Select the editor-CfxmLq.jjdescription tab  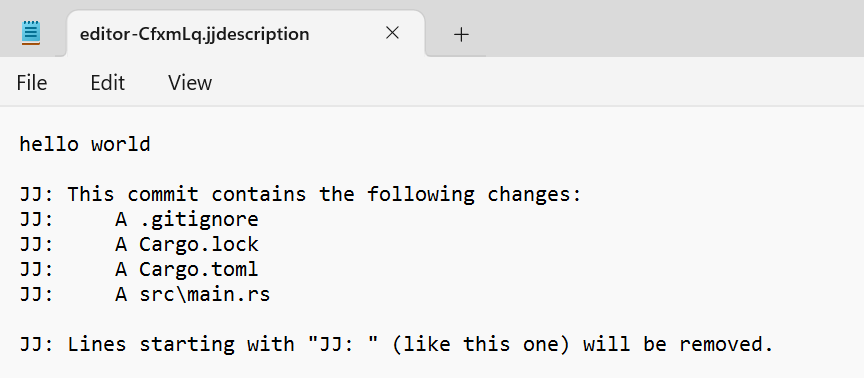pyautogui.click(x=245, y=34)
